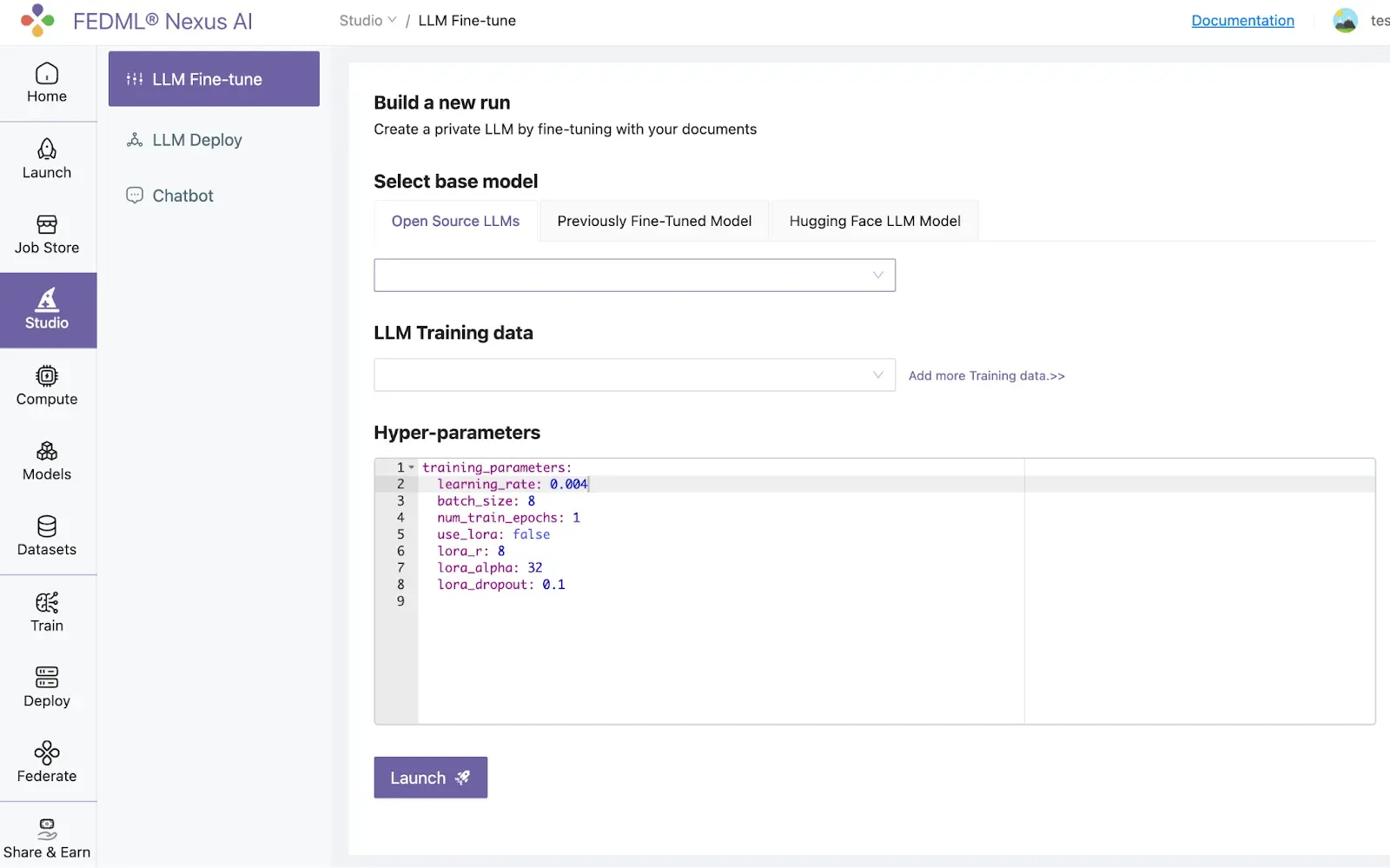Image resolution: width=1390 pixels, height=868 pixels.
Task: Click the user avatar icon
Action: click(1345, 21)
